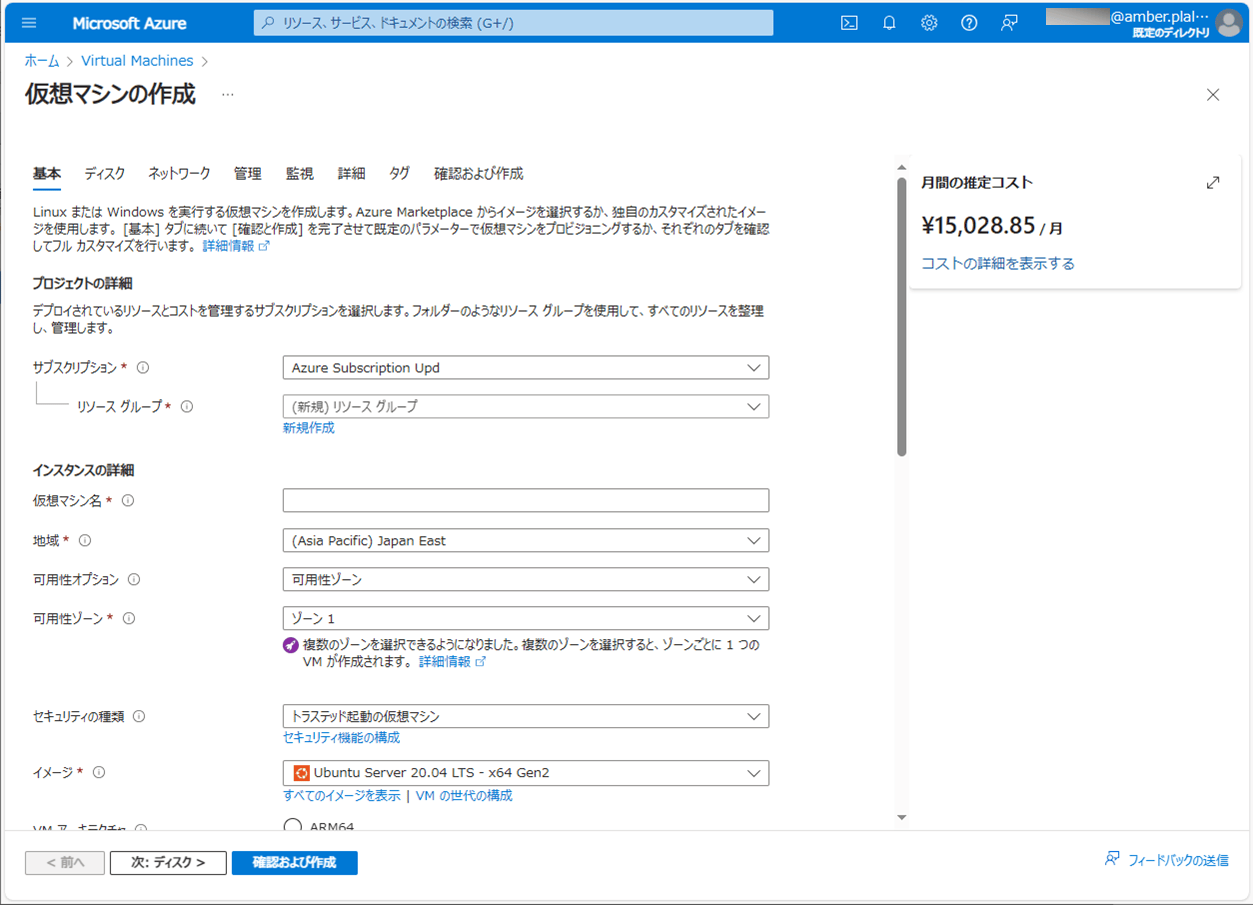Click the ¥15,028.85 monthly cost value
This screenshot has height=905, width=1253.
tap(978, 225)
